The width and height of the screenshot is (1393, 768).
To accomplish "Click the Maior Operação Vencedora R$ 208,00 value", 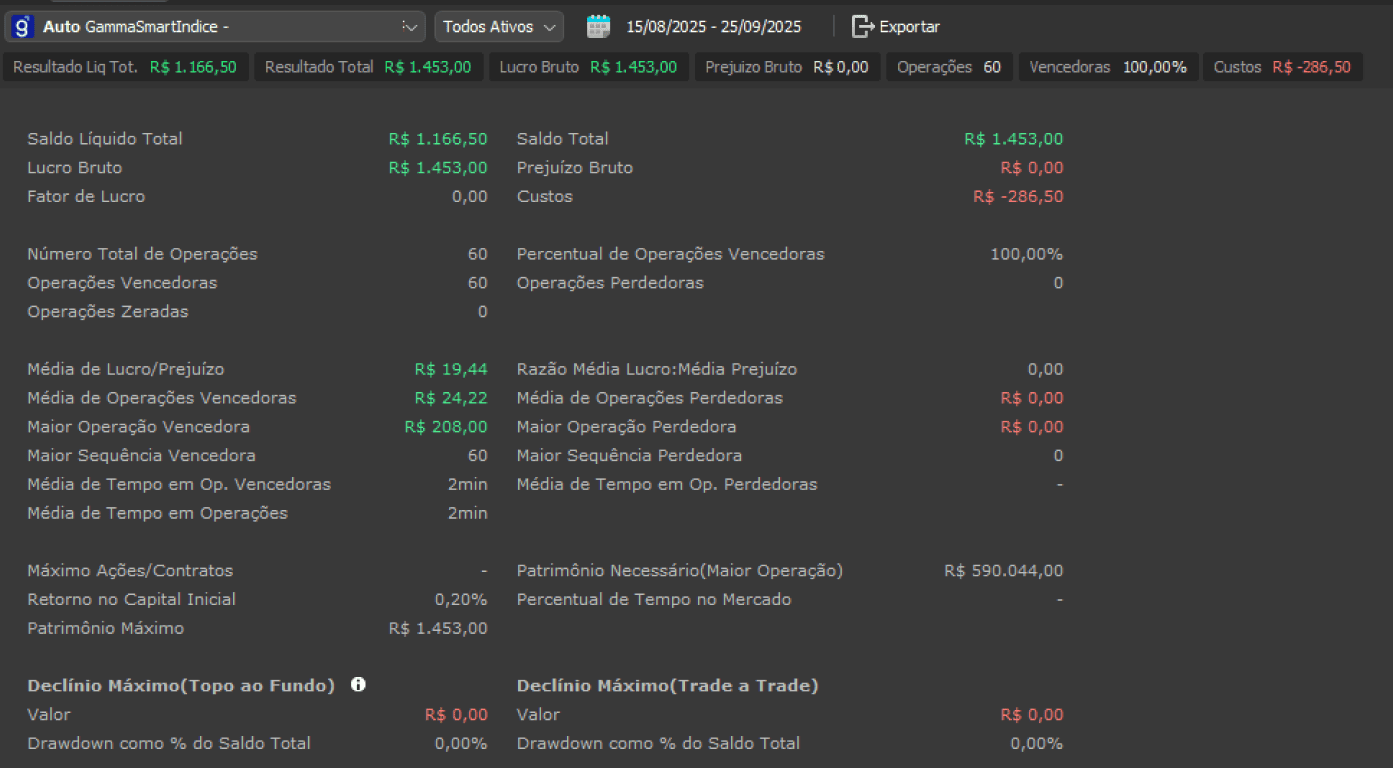I will (x=446, y=427).
